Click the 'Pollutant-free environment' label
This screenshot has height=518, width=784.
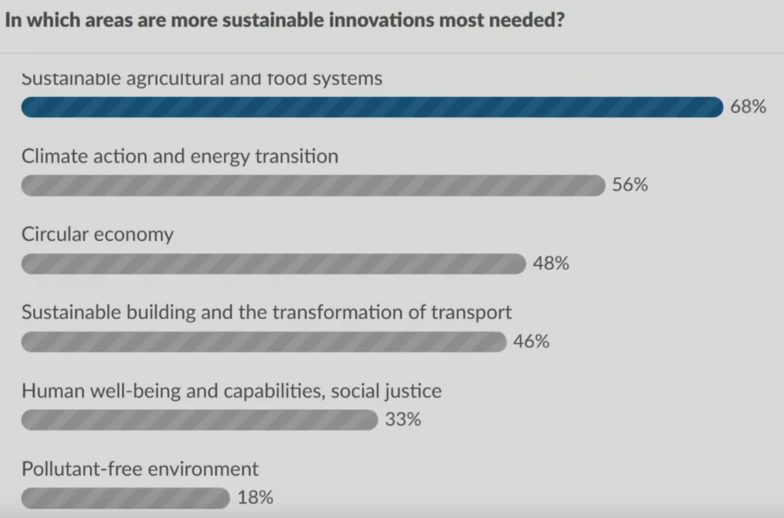click(140, 469)
